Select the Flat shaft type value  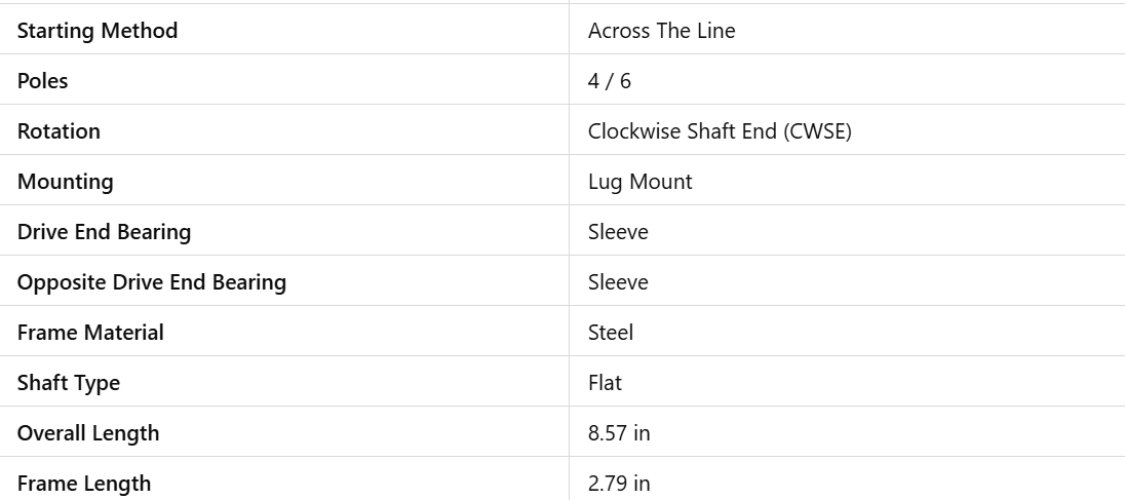(605, 383)
